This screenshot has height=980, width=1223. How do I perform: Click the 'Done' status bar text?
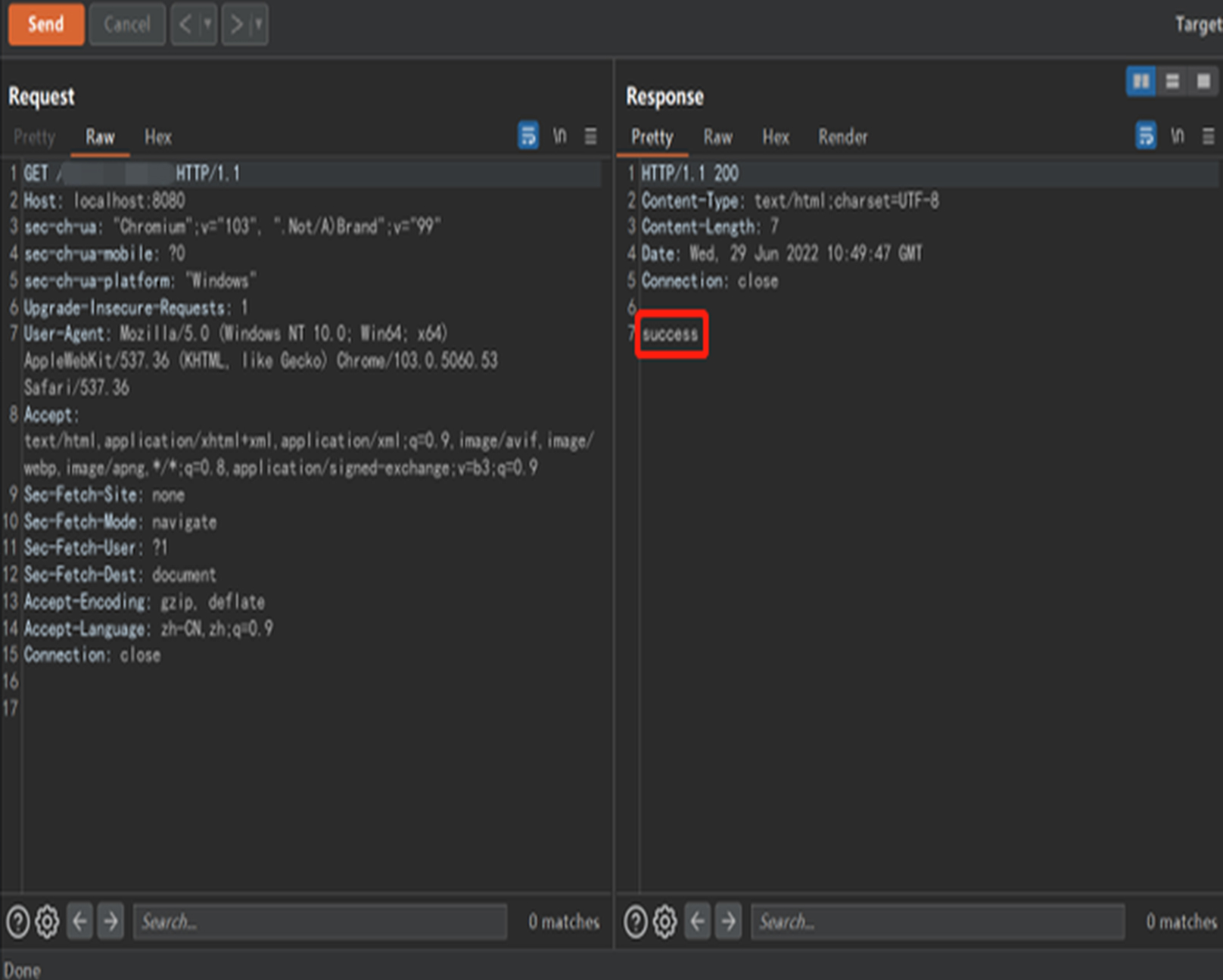22,970
